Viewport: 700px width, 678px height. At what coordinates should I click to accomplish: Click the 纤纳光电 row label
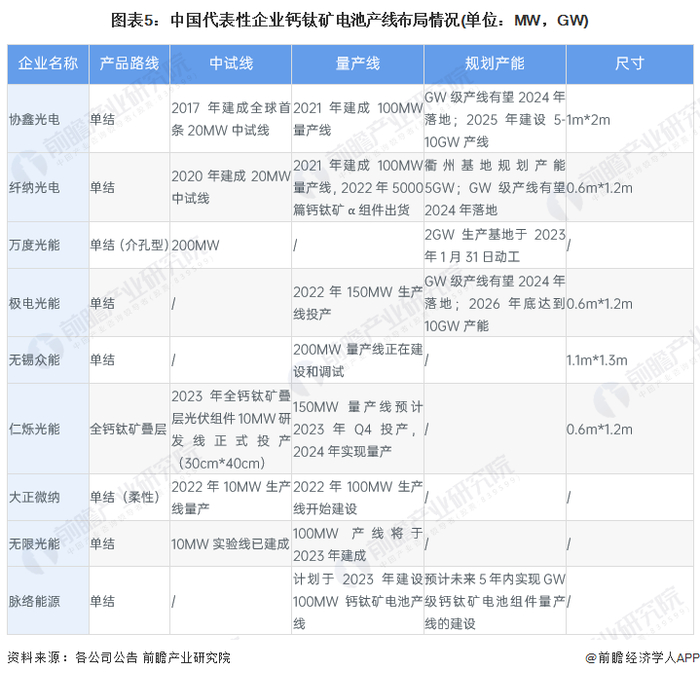(x=48, y=187)
